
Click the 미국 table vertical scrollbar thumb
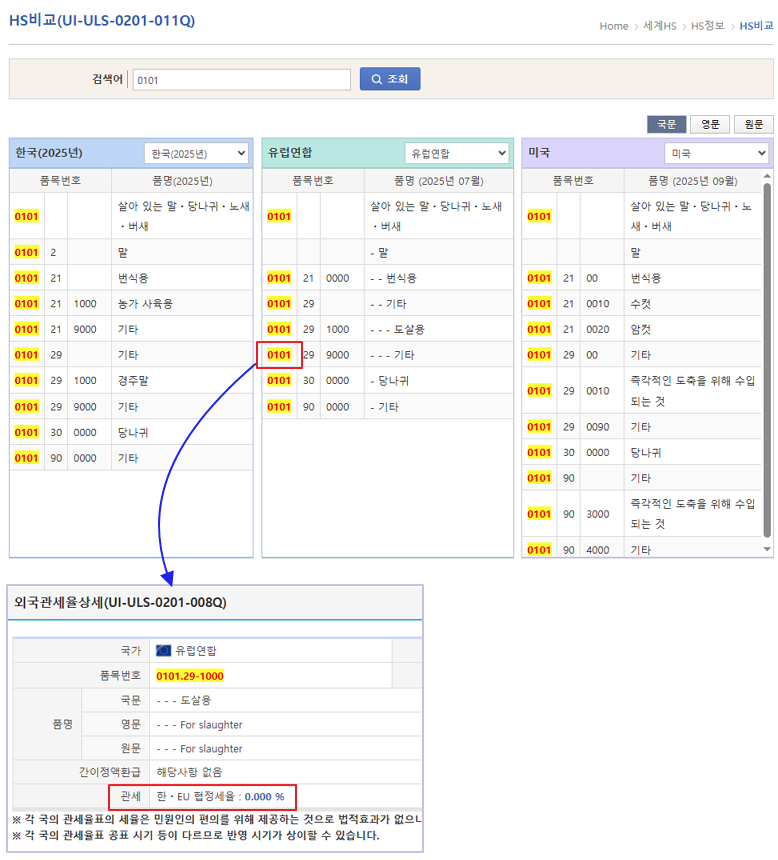click(767, 360)
